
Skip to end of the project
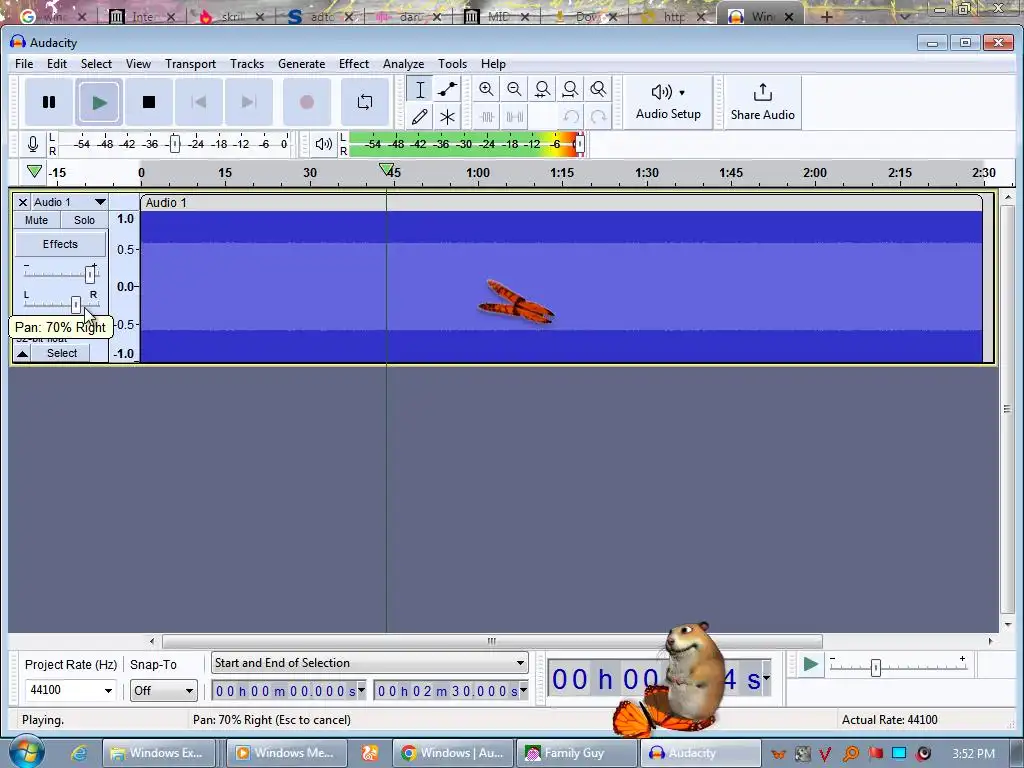(248, 102)
